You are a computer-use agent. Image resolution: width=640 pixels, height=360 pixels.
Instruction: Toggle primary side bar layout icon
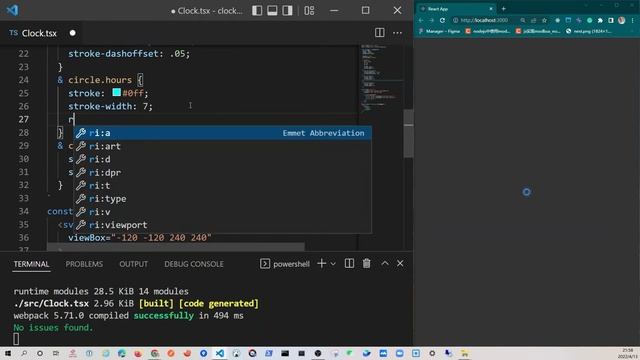(257, 10)
